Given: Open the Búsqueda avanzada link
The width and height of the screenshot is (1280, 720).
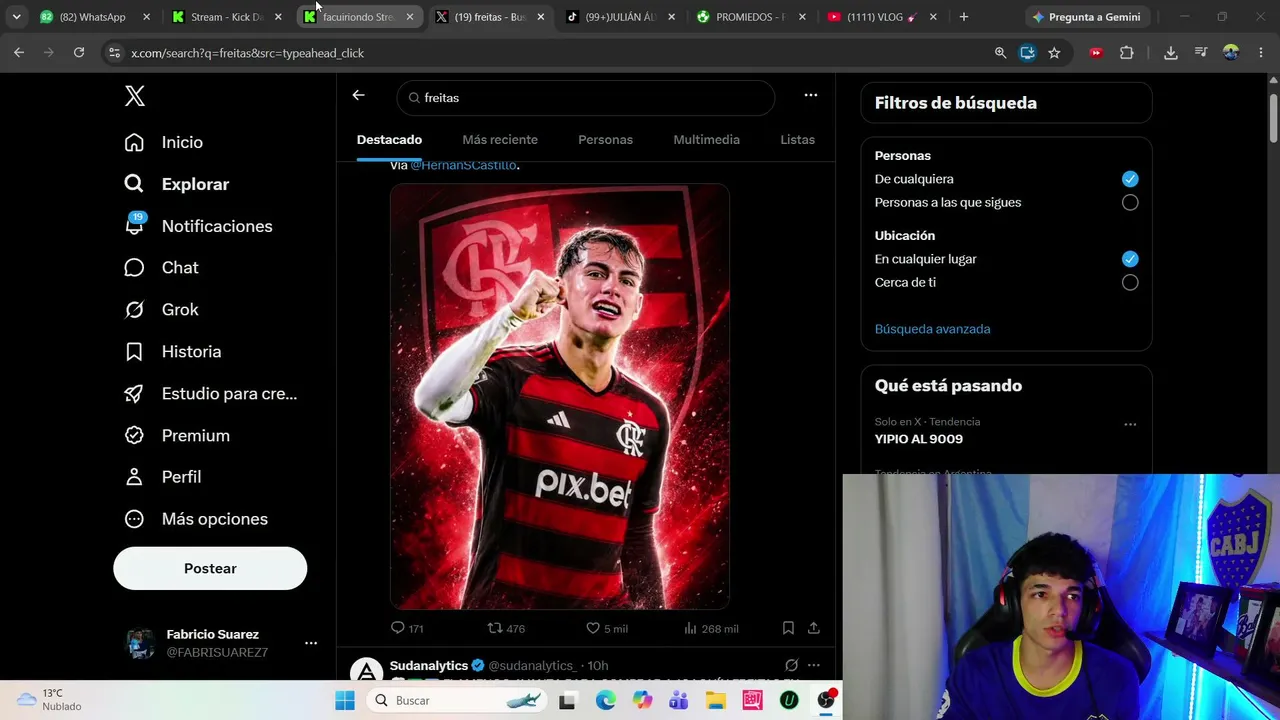Looking at the screenshot, I should click(x=932, y=329).
